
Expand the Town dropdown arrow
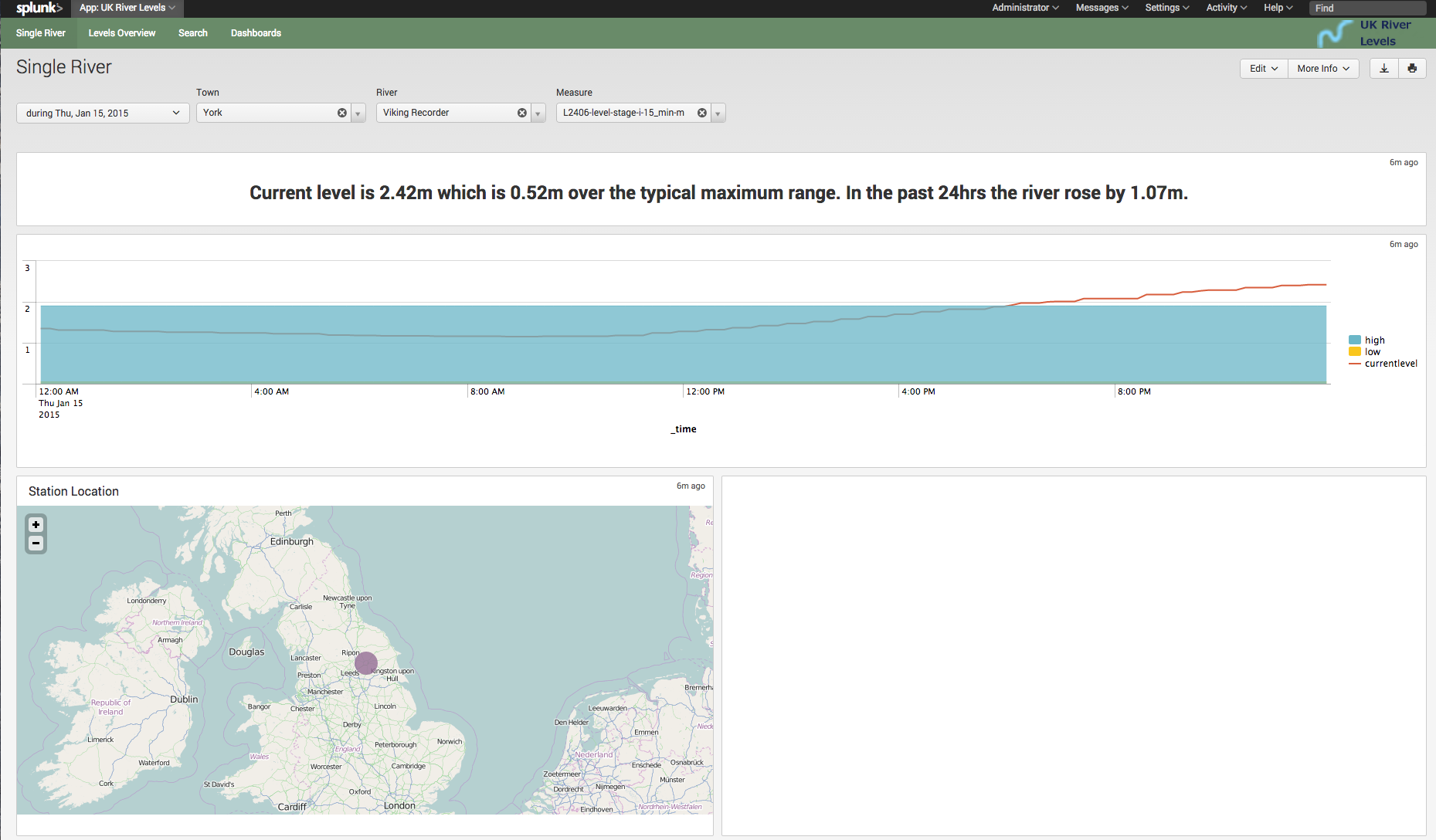pyautogui.click(x=358, y=113)
